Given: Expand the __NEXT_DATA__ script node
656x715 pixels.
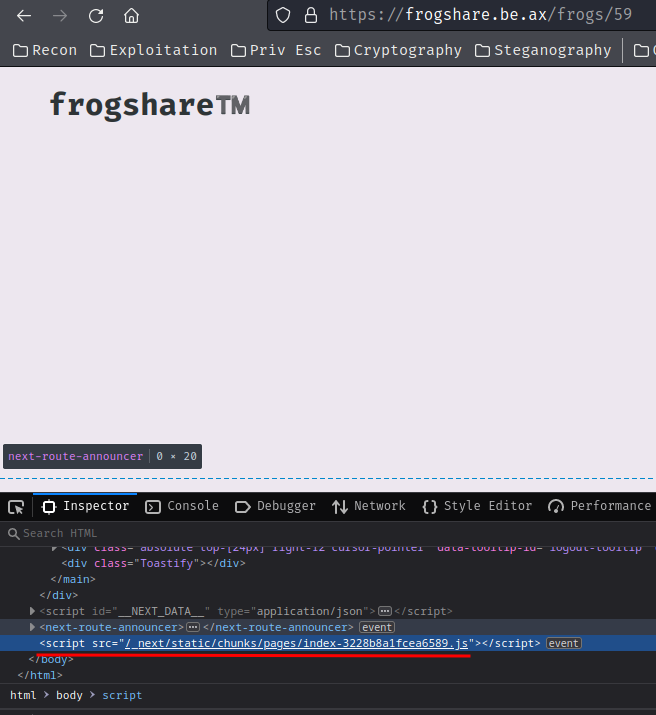Looking at the screenshot, I should [32, 611].
